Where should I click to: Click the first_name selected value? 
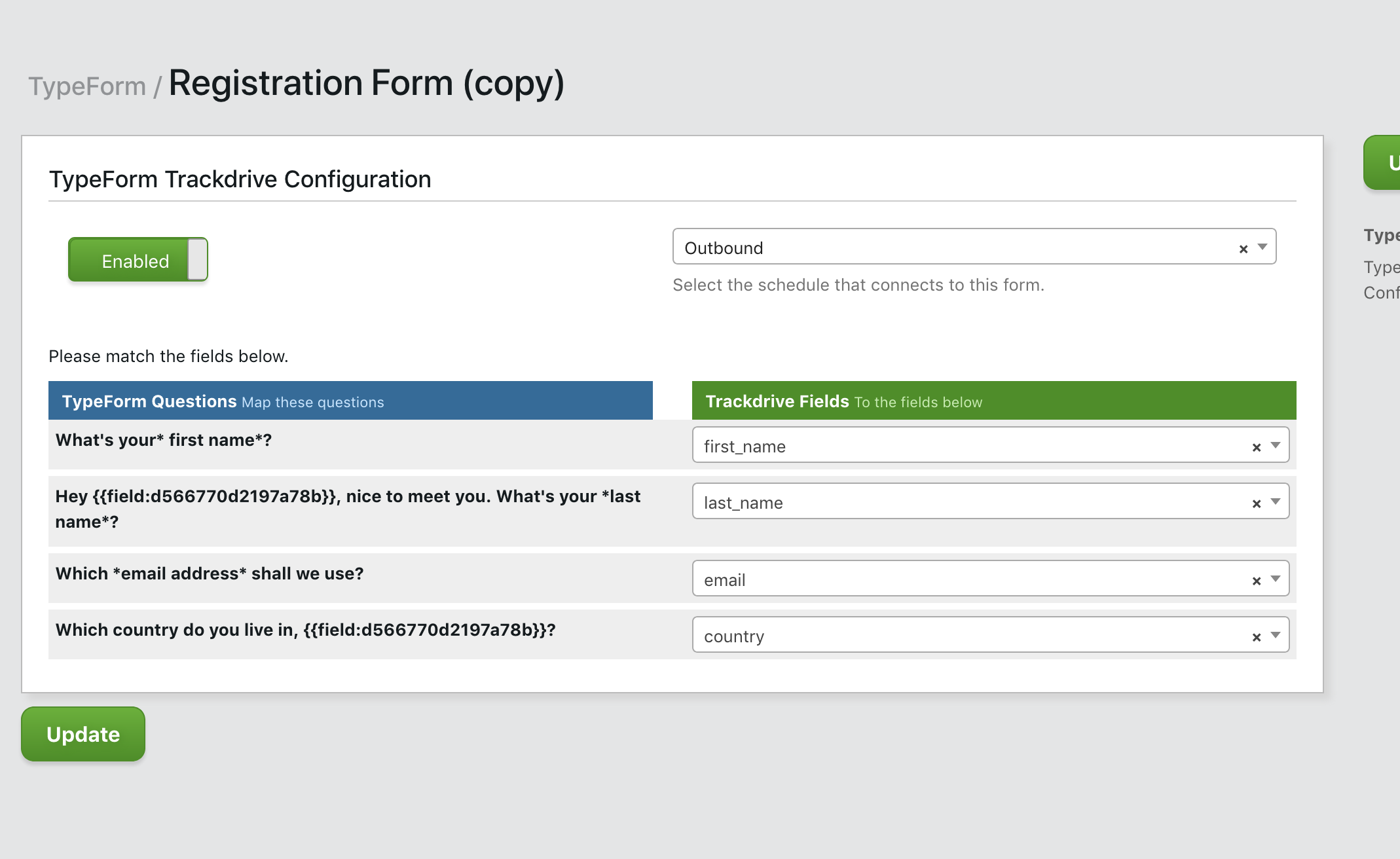(745, 447)
